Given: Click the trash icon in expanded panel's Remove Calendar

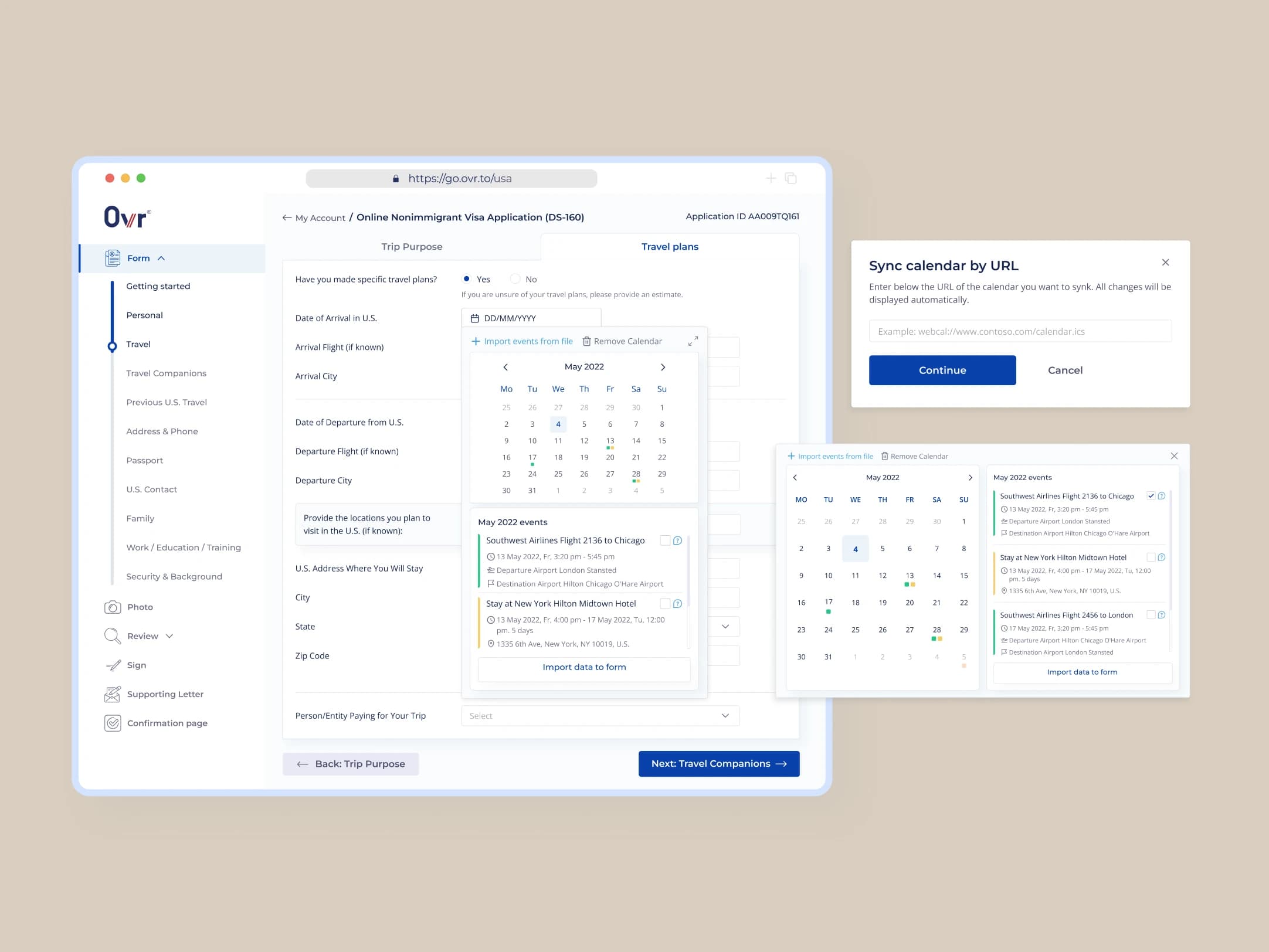Looking at the screenshot, I should pyautogui.click(x=885, y=456).
